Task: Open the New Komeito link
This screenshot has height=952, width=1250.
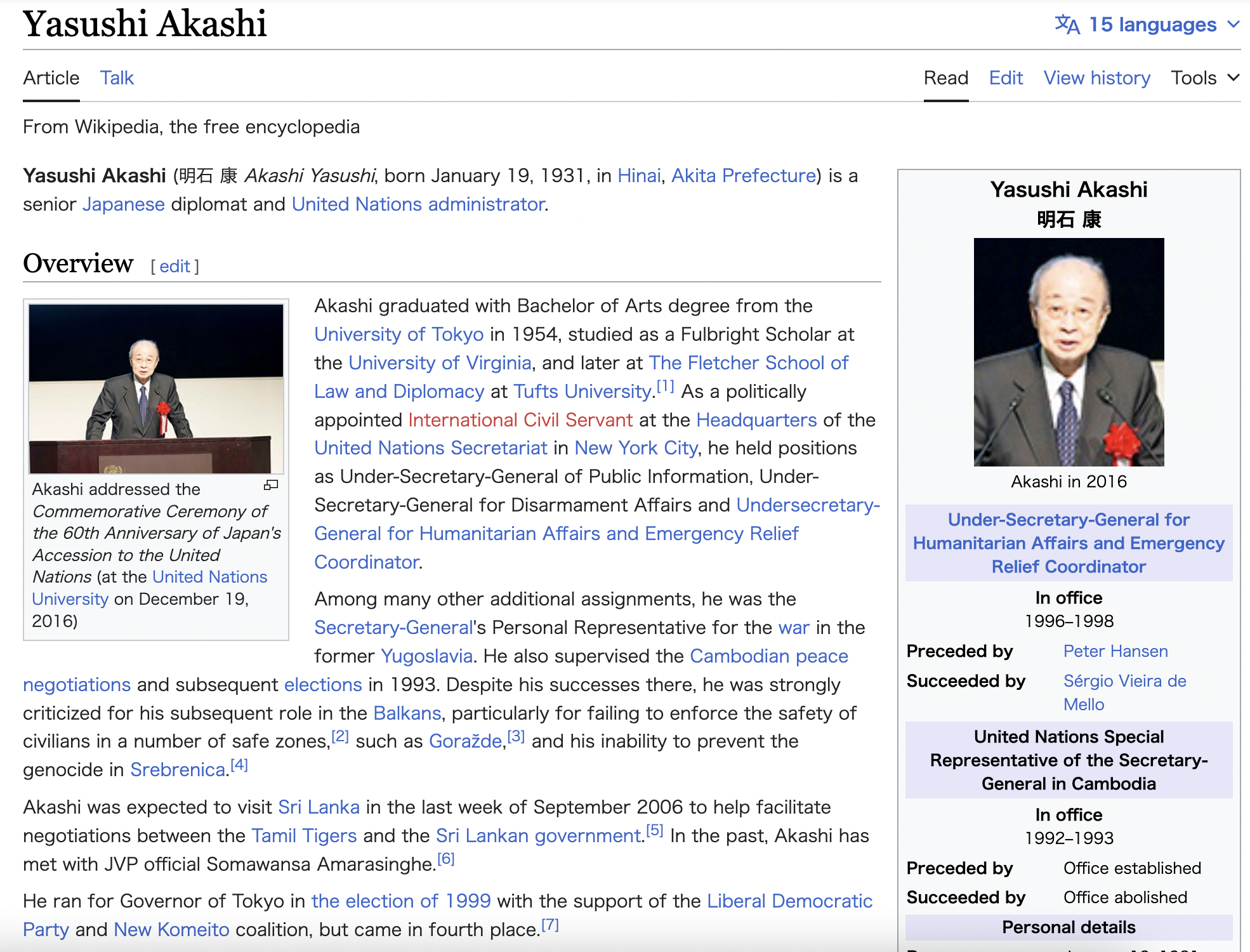Action: click(x=171, y=930)
